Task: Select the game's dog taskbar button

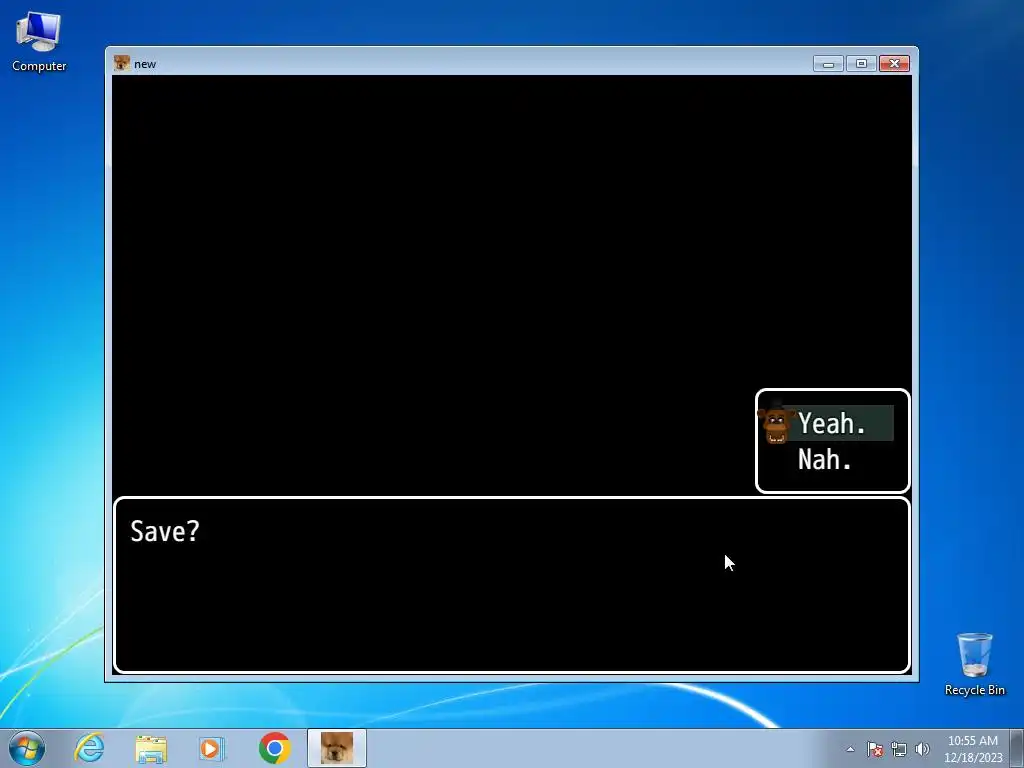Action: (x=337, y=748)
